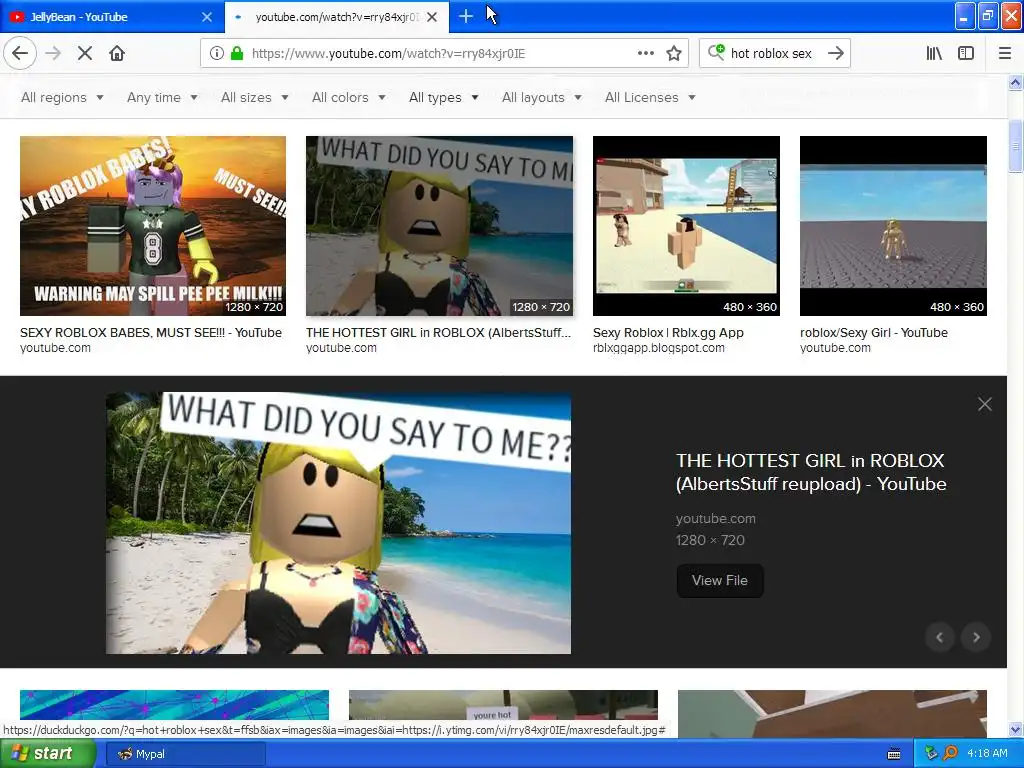Select the WARNING MAY SPILL thumbnail

(x=153, y=226)
